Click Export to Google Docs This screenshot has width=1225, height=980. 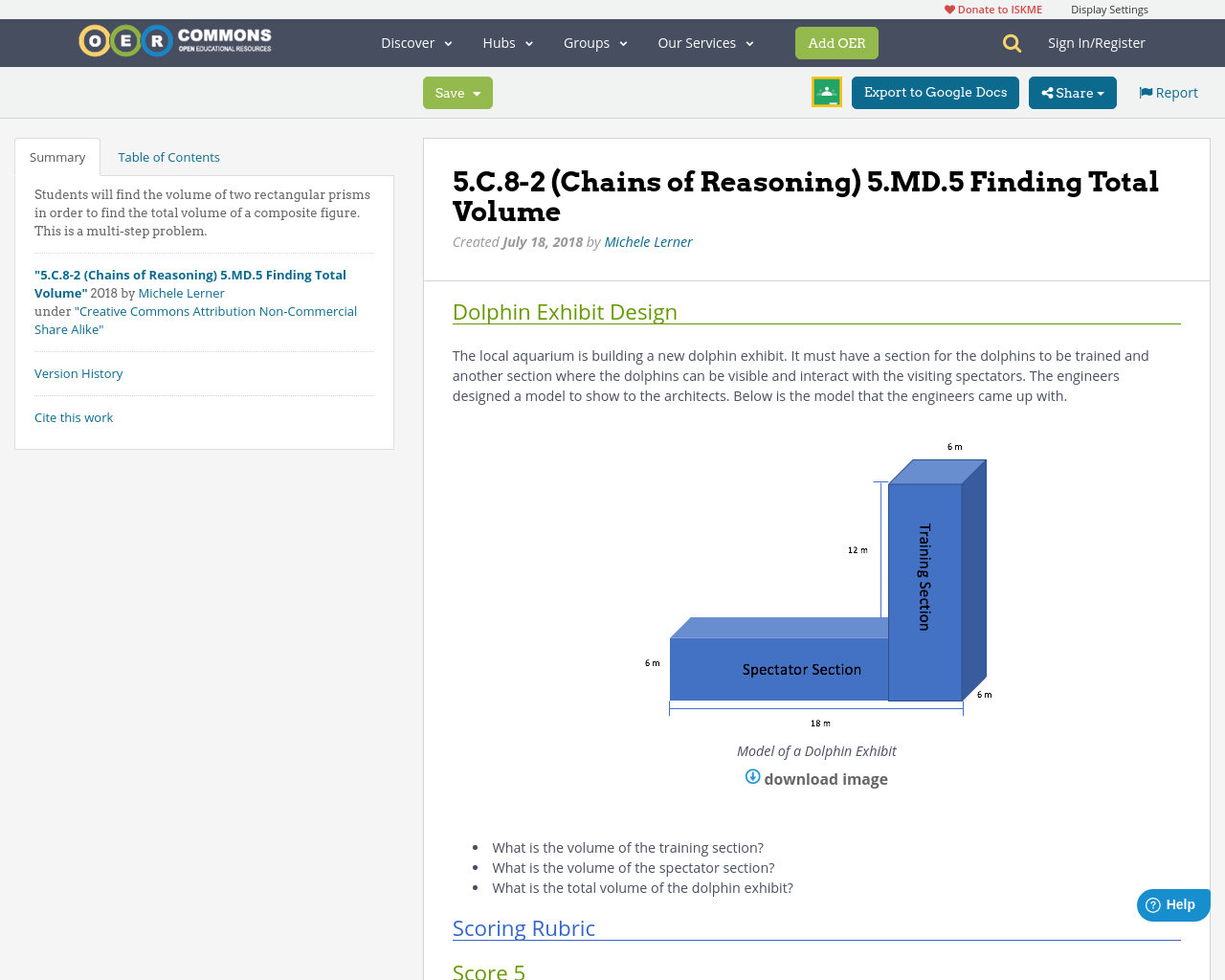[935, 92]
